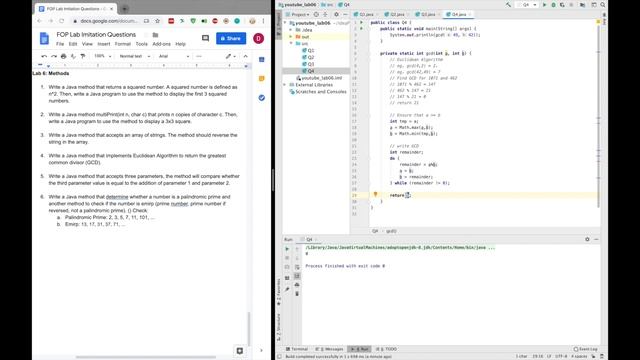Undo the last edit in Google Docs

(44, 56)
